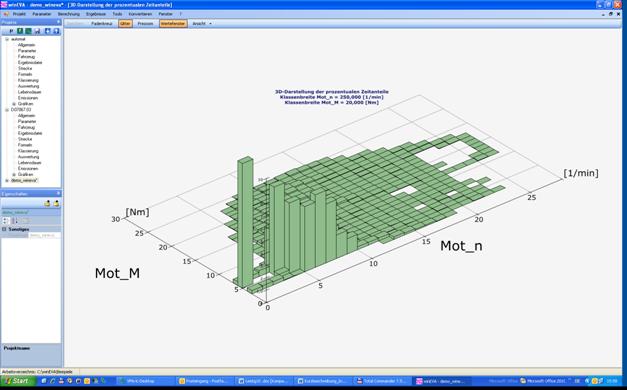Open the Berechnung menu
The height and width of the screenshot is (390, 627).
[x=69, y=14]
